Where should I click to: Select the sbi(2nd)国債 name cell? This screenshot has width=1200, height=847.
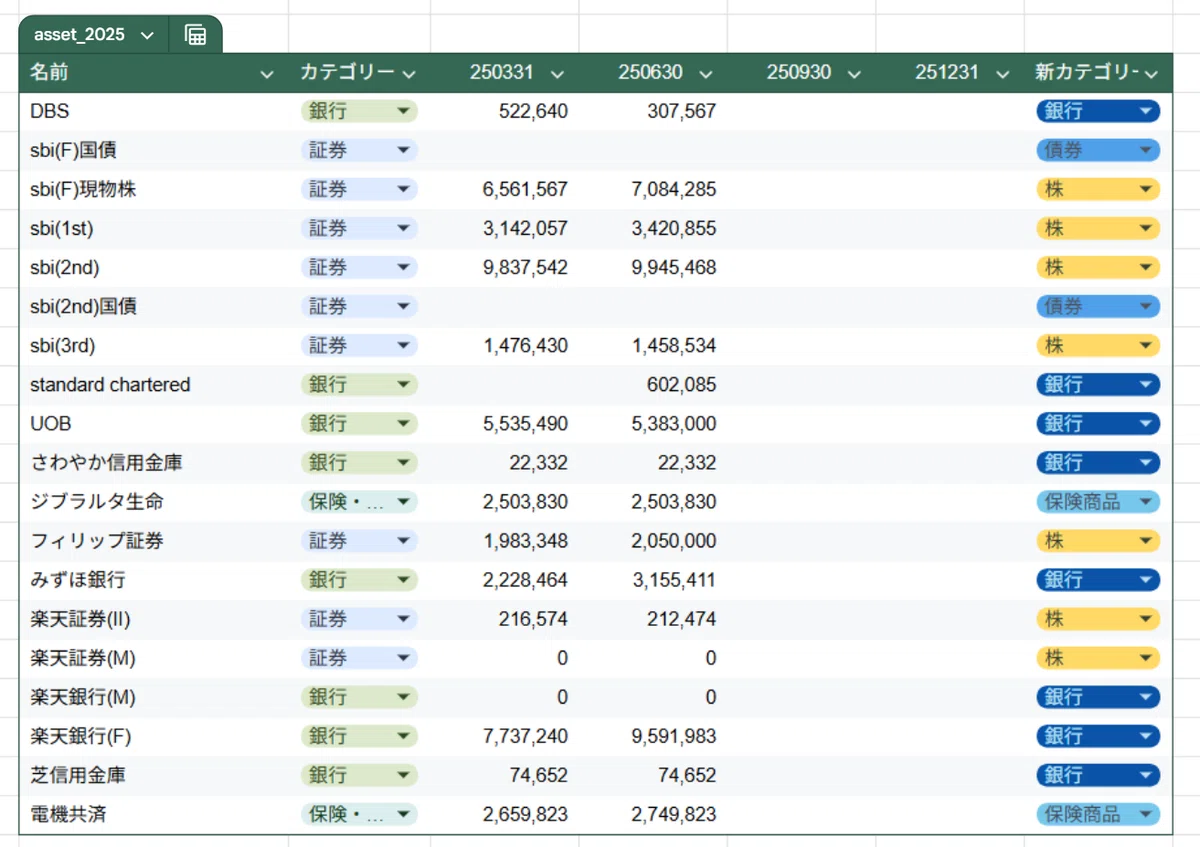[x=154, y=307]
